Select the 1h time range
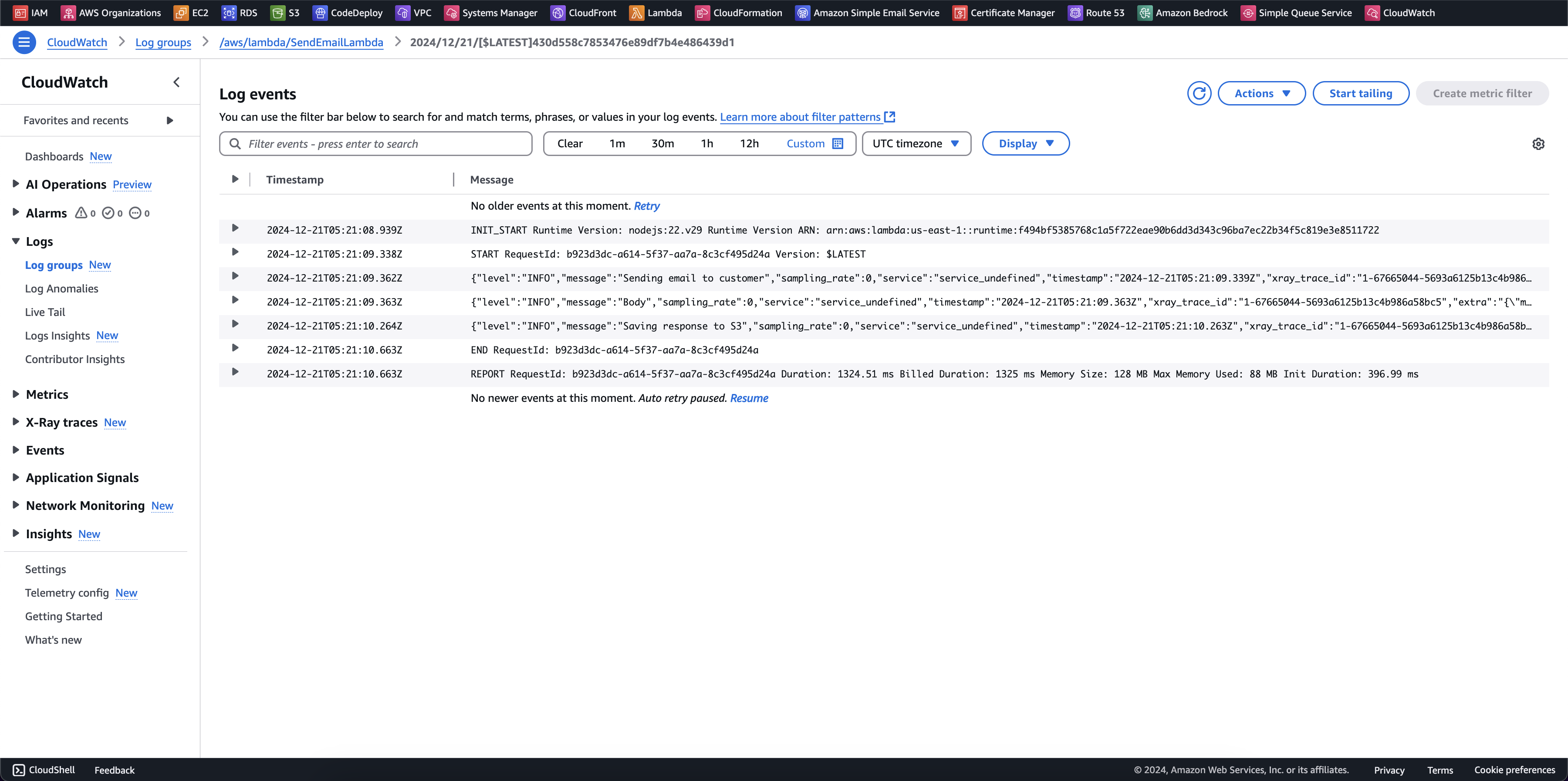This screenshot has width=1568, height=781. pos(707,144)
